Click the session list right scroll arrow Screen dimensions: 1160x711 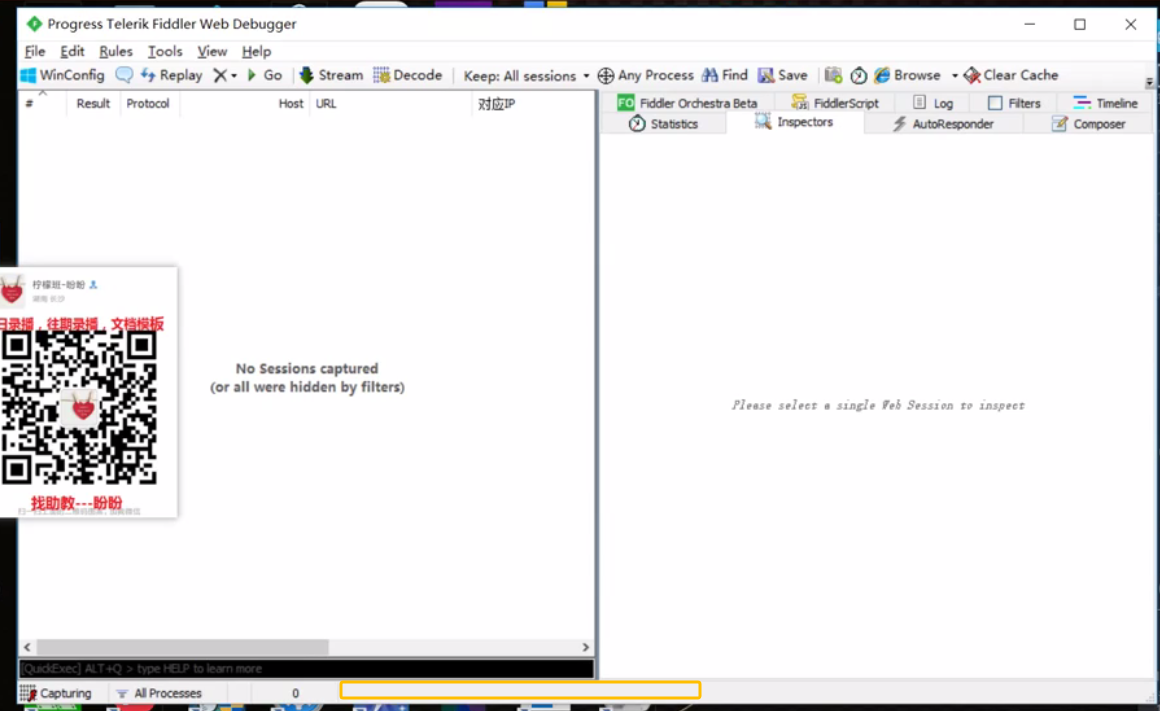[x=585, y=647]
